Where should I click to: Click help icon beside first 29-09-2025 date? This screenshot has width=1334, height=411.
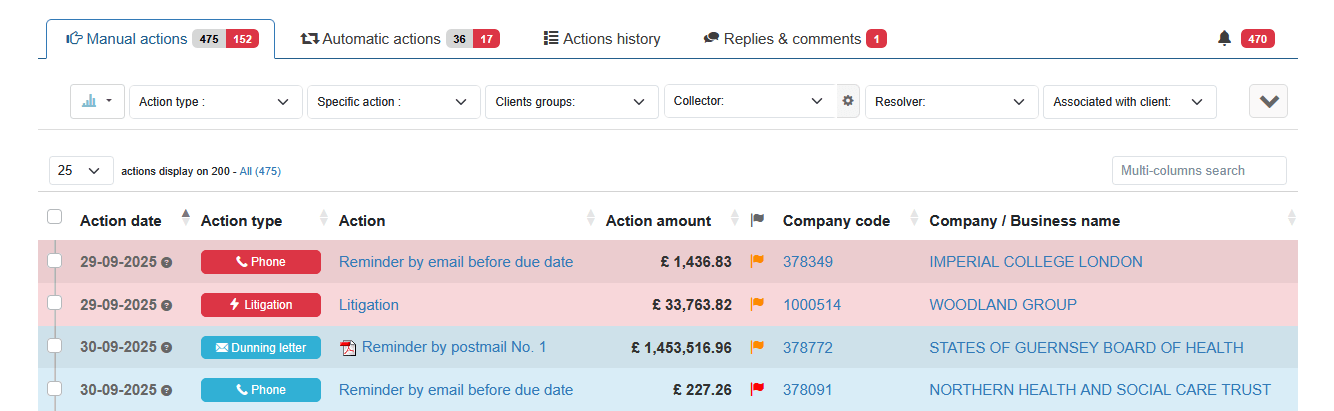pyautogui.click(x=167, y=263)
